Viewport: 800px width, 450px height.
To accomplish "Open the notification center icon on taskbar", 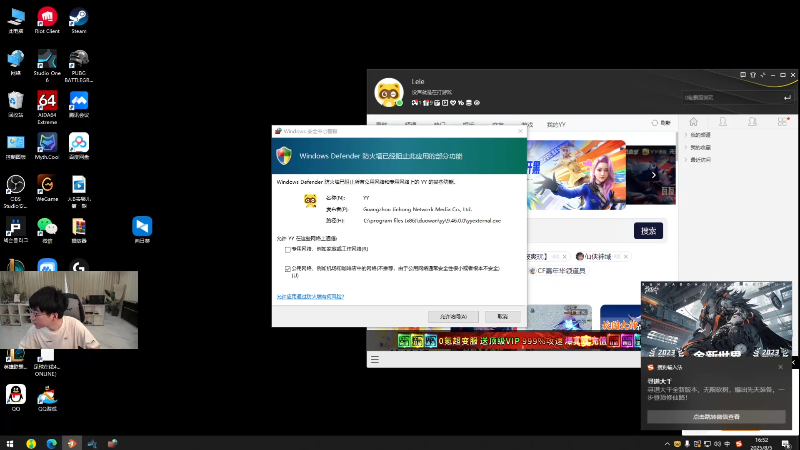I will tap(786, 443).
